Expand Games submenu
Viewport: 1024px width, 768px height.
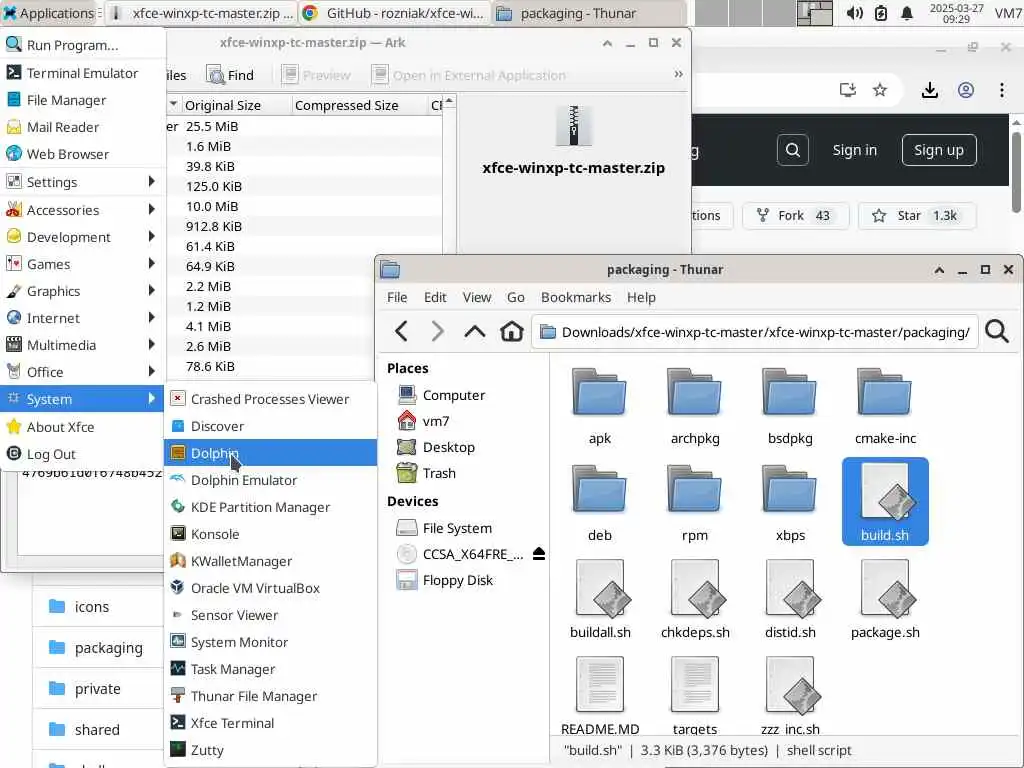point(82,264)
